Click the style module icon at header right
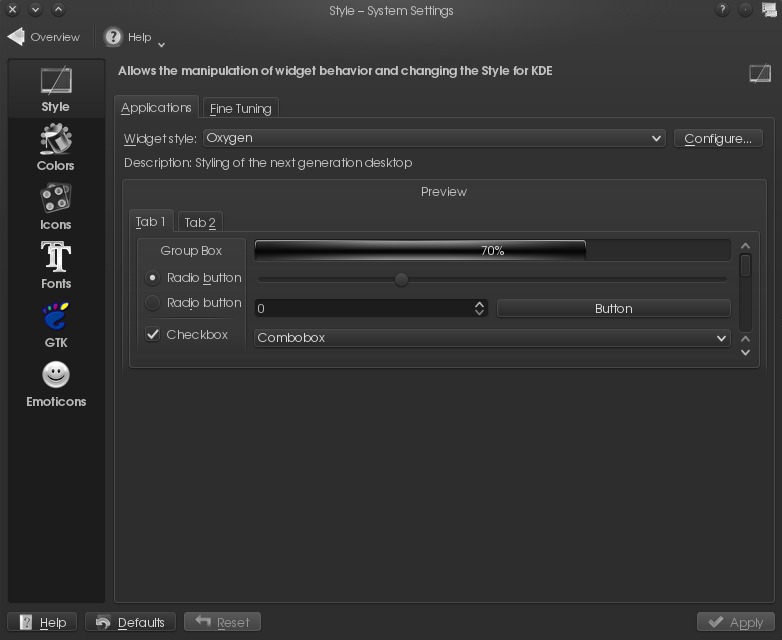The image size is (782, 640). [x=760, y=73]
